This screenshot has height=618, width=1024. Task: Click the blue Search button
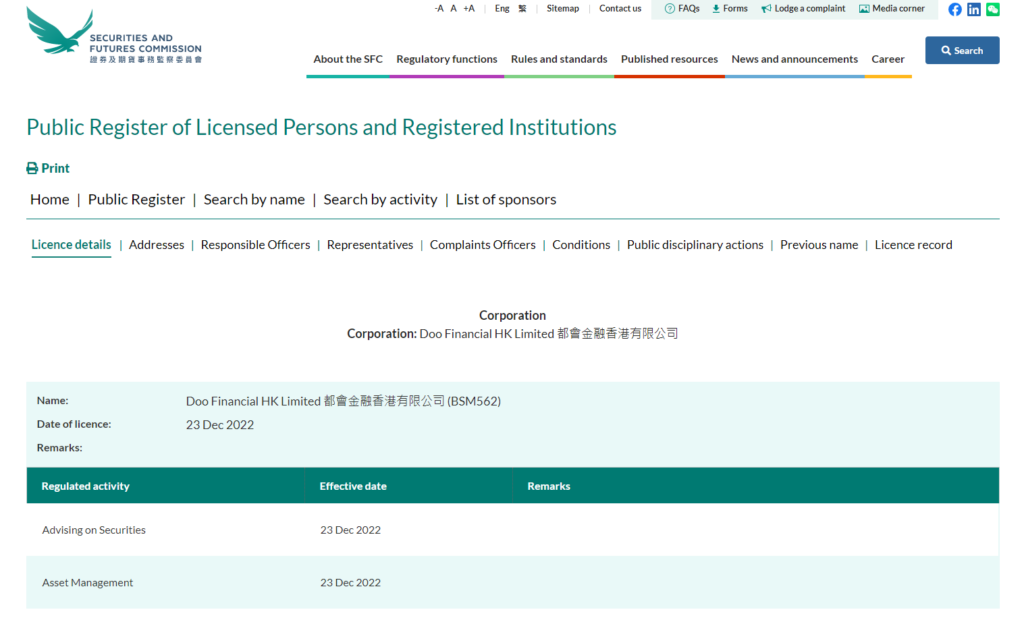click(962, 50)
